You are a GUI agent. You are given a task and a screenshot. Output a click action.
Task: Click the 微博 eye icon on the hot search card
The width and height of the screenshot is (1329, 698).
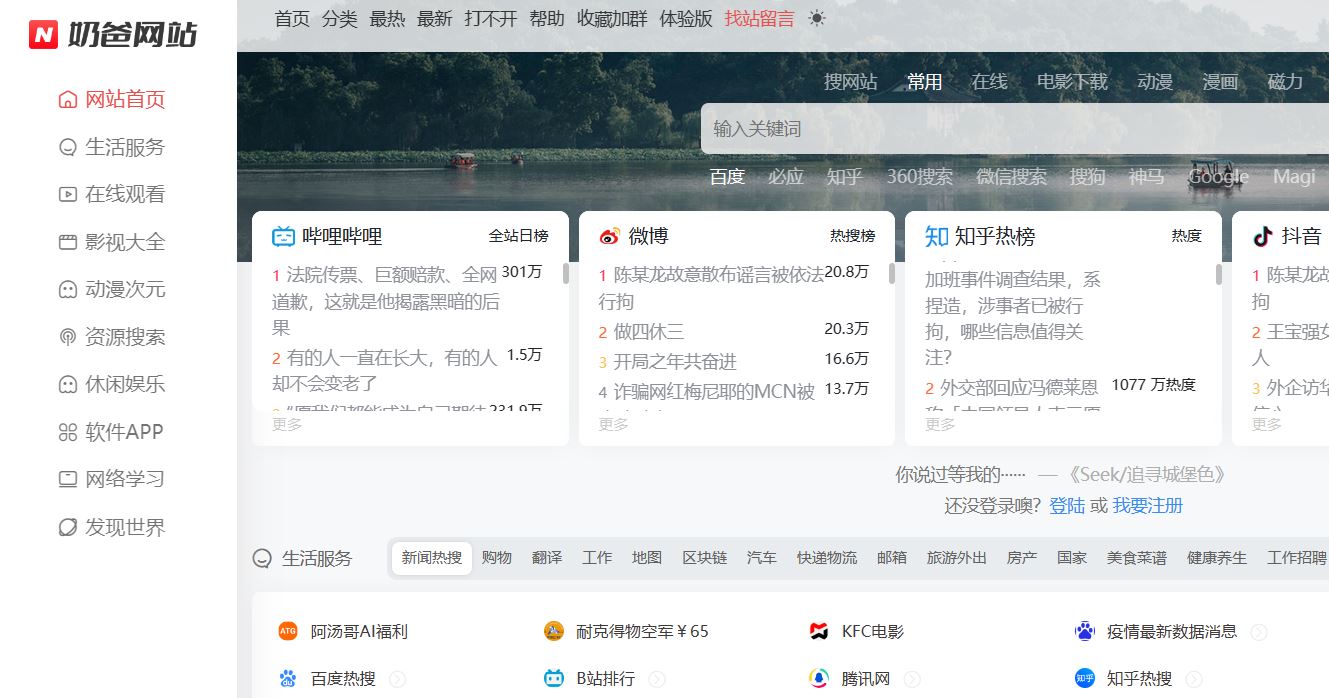pyautogui.click(x=609, y=235)
